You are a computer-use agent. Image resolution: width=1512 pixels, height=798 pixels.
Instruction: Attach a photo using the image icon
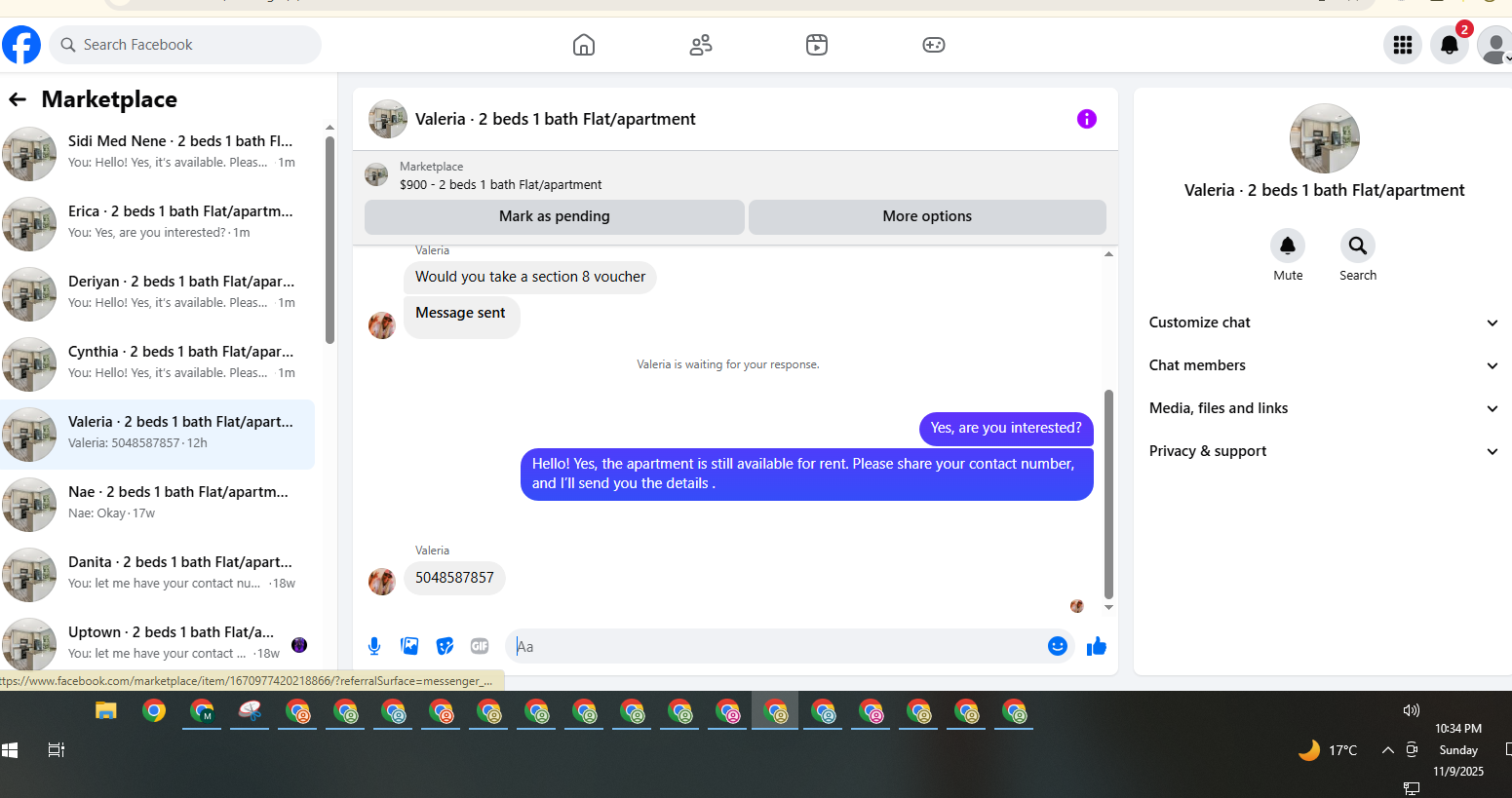tap(409, 646)
